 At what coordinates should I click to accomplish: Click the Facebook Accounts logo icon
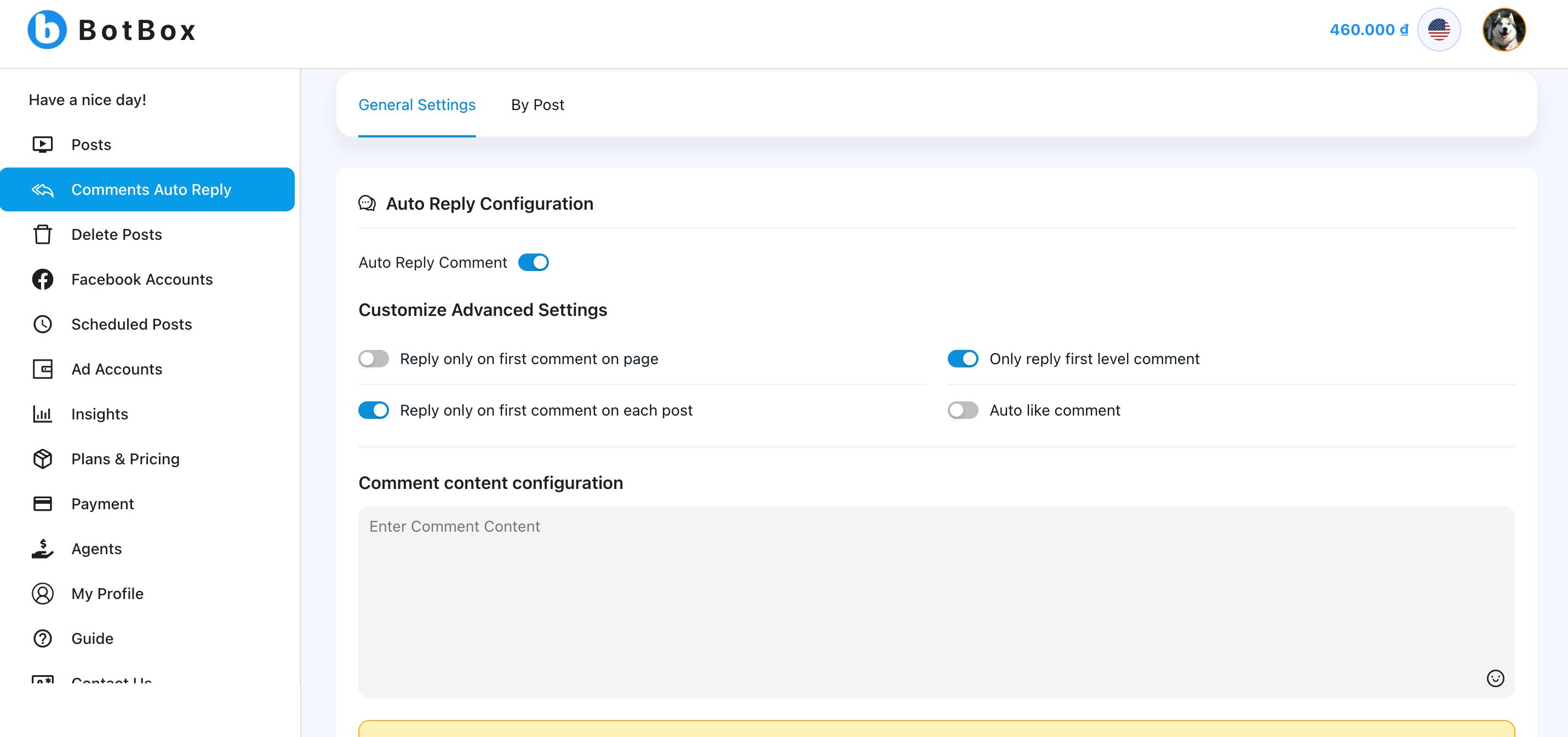43,279
